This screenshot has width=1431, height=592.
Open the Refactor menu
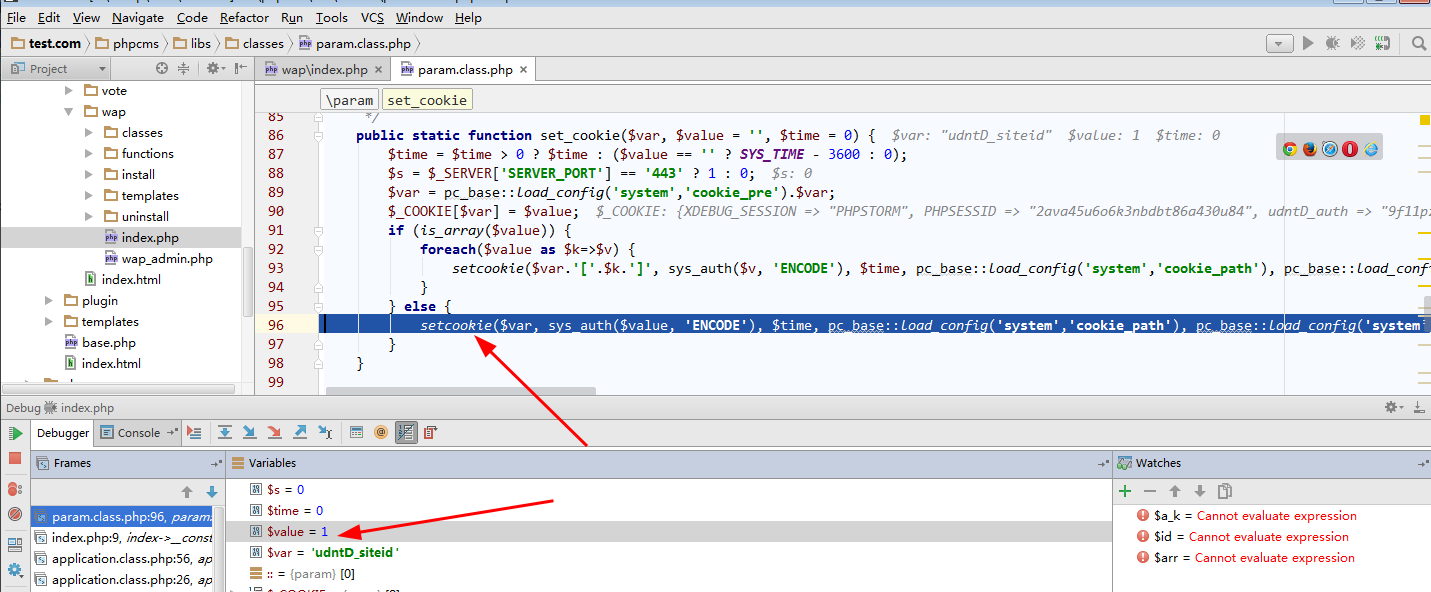pyautogui.click(x=244, y=17)
